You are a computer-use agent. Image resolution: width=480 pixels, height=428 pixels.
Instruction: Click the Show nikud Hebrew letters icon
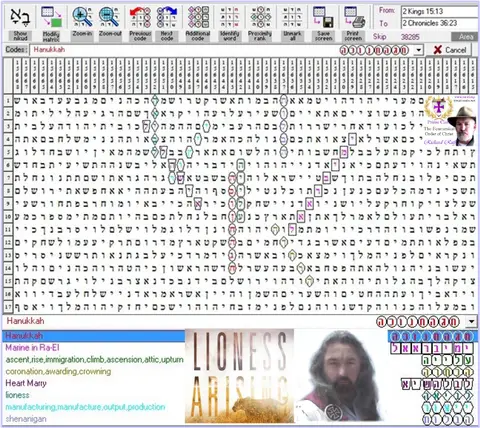21,18
